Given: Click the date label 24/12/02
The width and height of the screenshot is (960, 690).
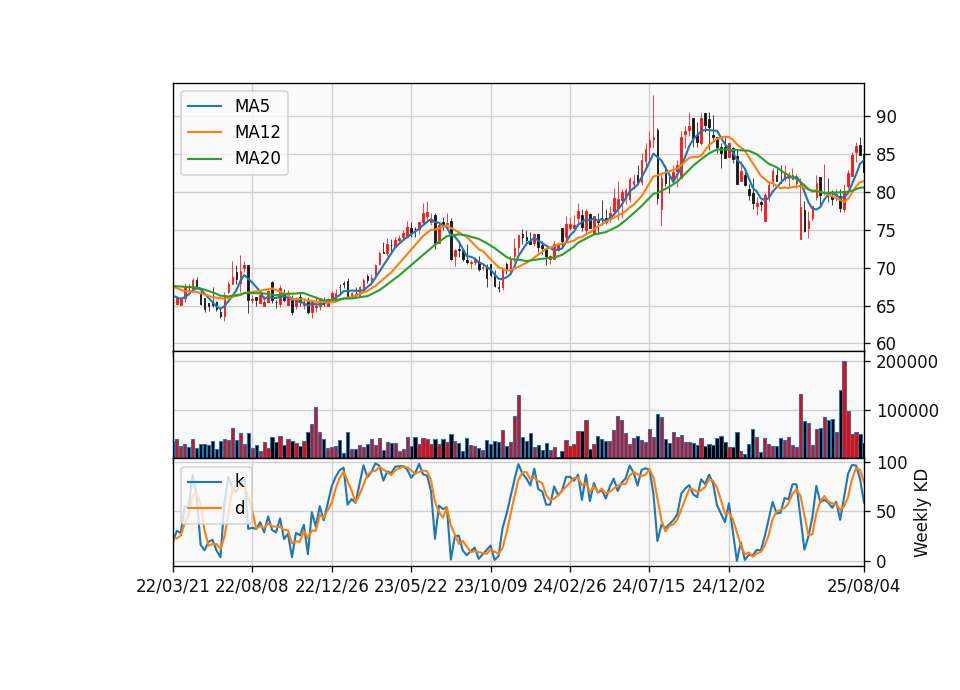Looking at the screenshot, I should click(x=729, y=586).
